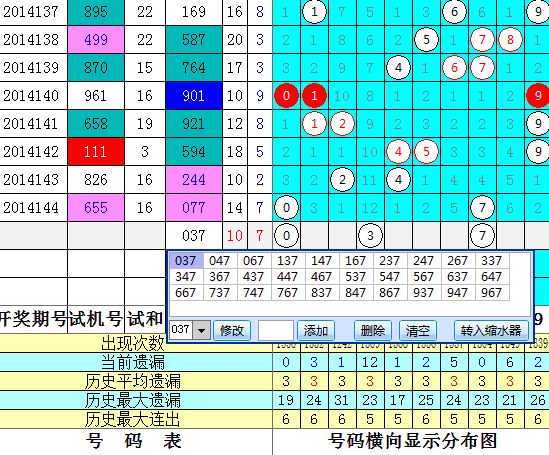Click the 修改 button
Screen dimensions: 549x455
coord(232,330)
